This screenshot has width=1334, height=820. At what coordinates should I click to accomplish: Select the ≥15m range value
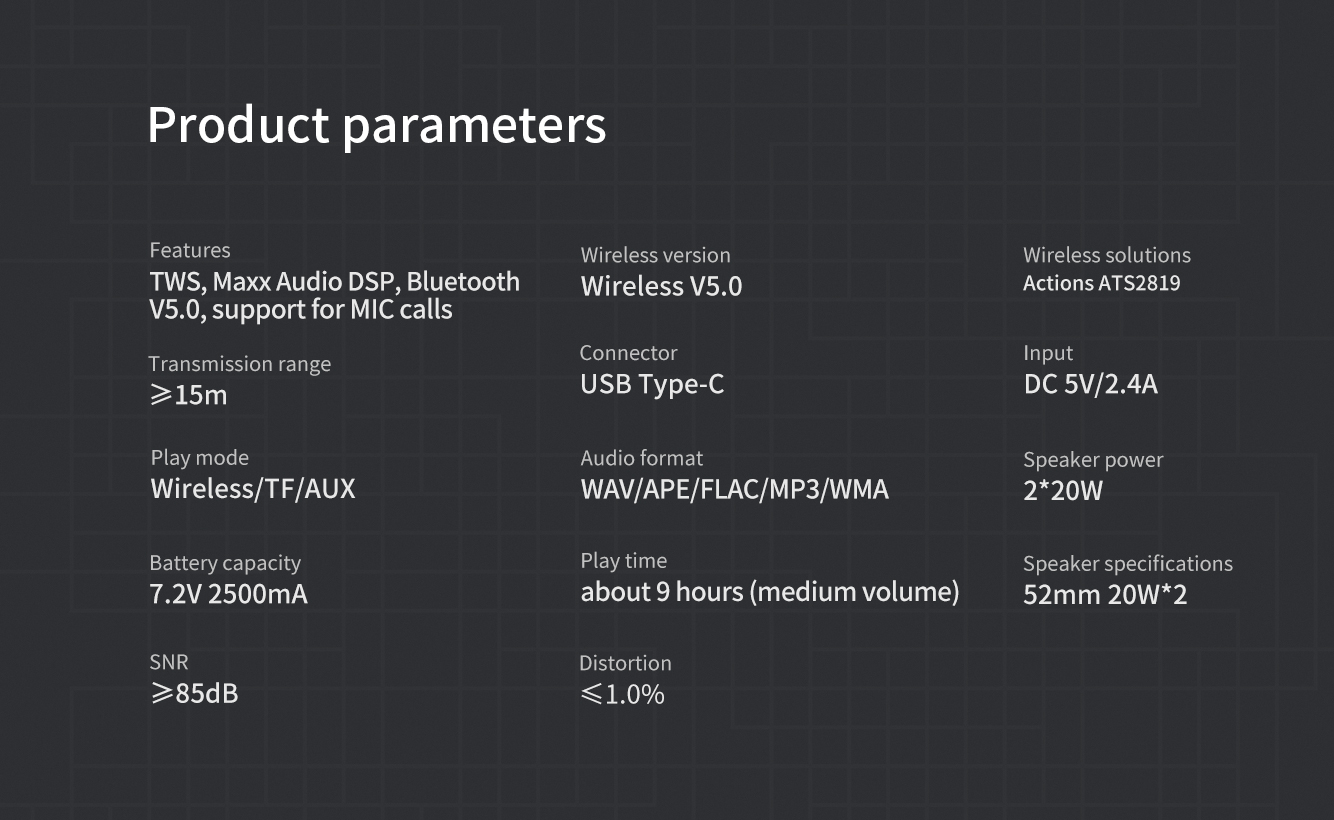189,395
